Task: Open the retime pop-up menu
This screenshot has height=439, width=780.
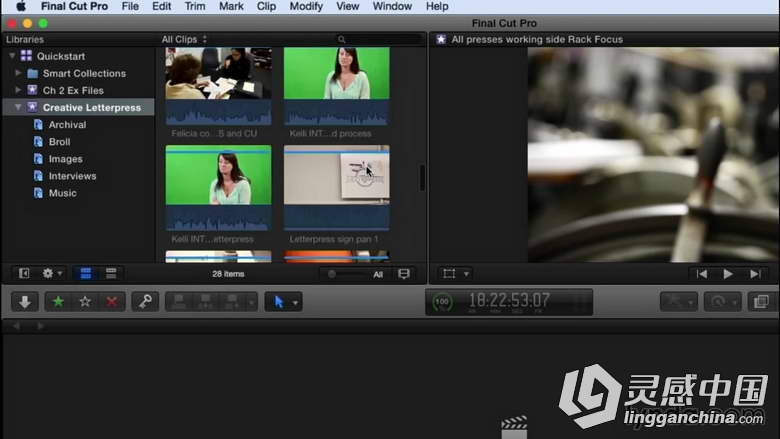Action: tap(723, 302)
